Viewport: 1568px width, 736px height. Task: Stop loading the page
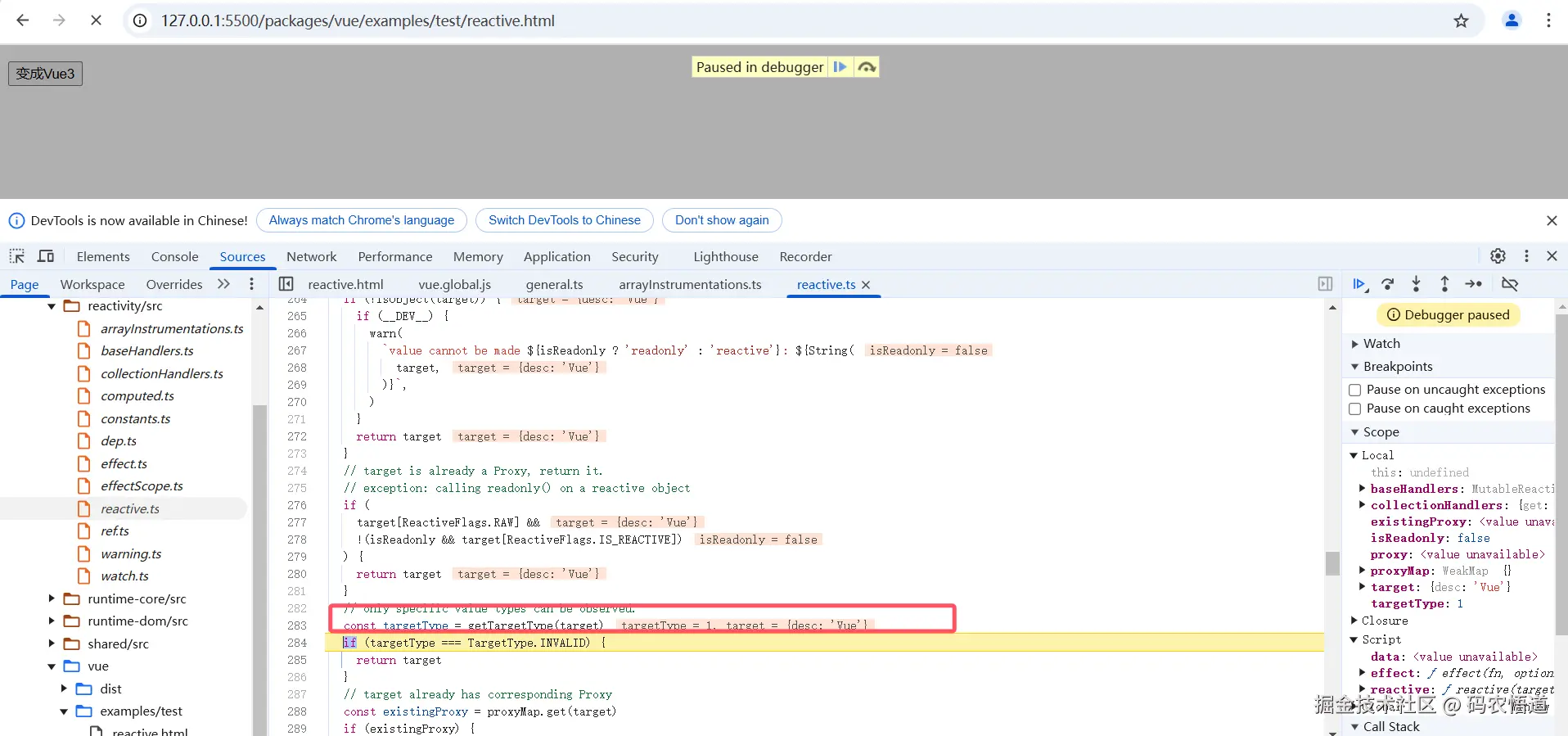[96, 20]
